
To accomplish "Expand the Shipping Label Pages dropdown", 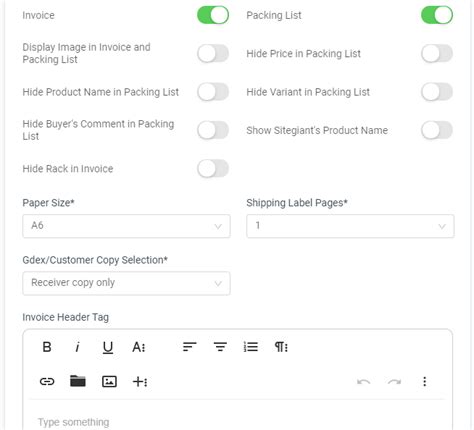I will [x=350, y=226].
